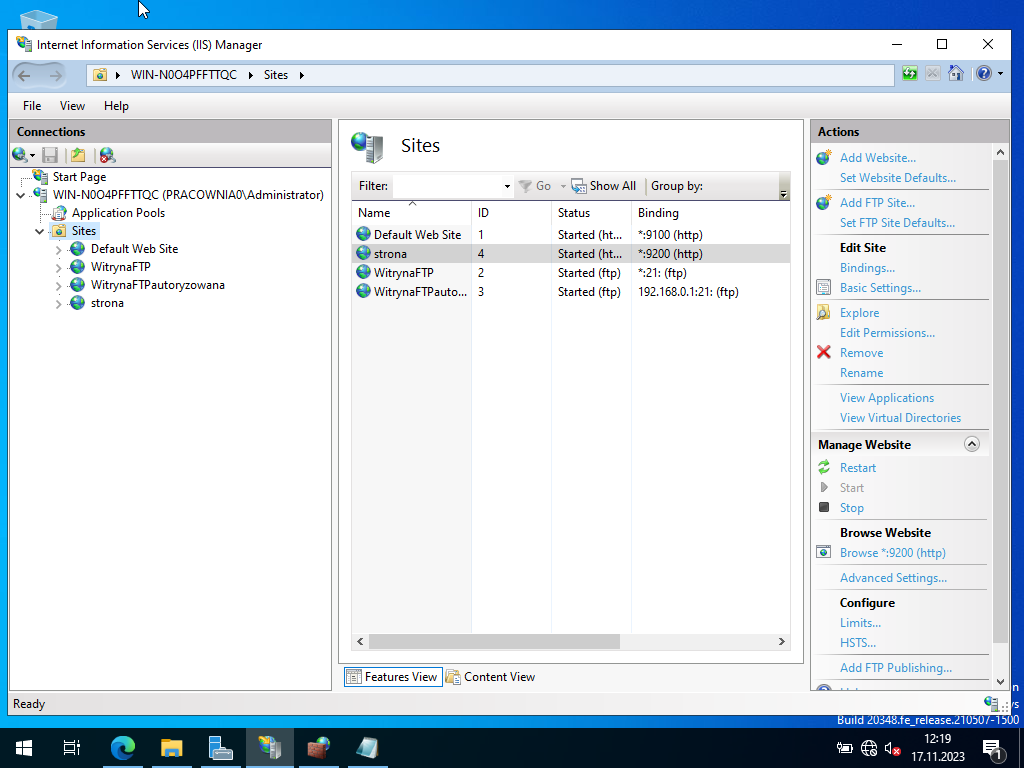
Task: Open the action center notification icon
Action: [993, 748]
